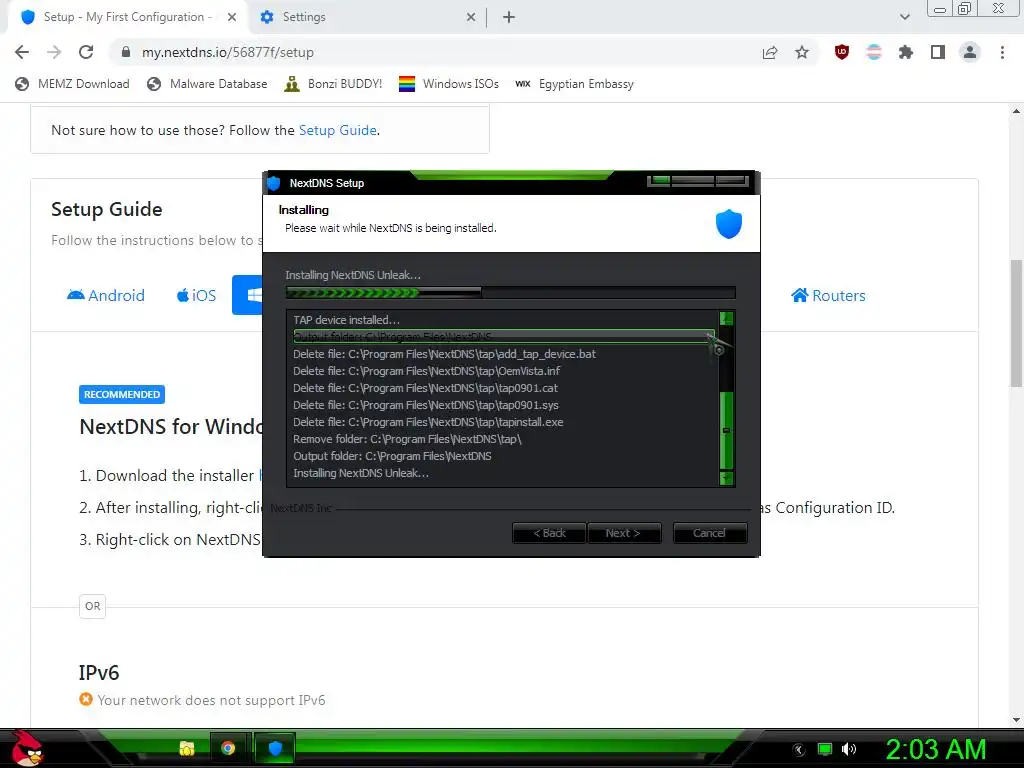
Task: Switch to the Settings tab
Action: coord(366,17)
